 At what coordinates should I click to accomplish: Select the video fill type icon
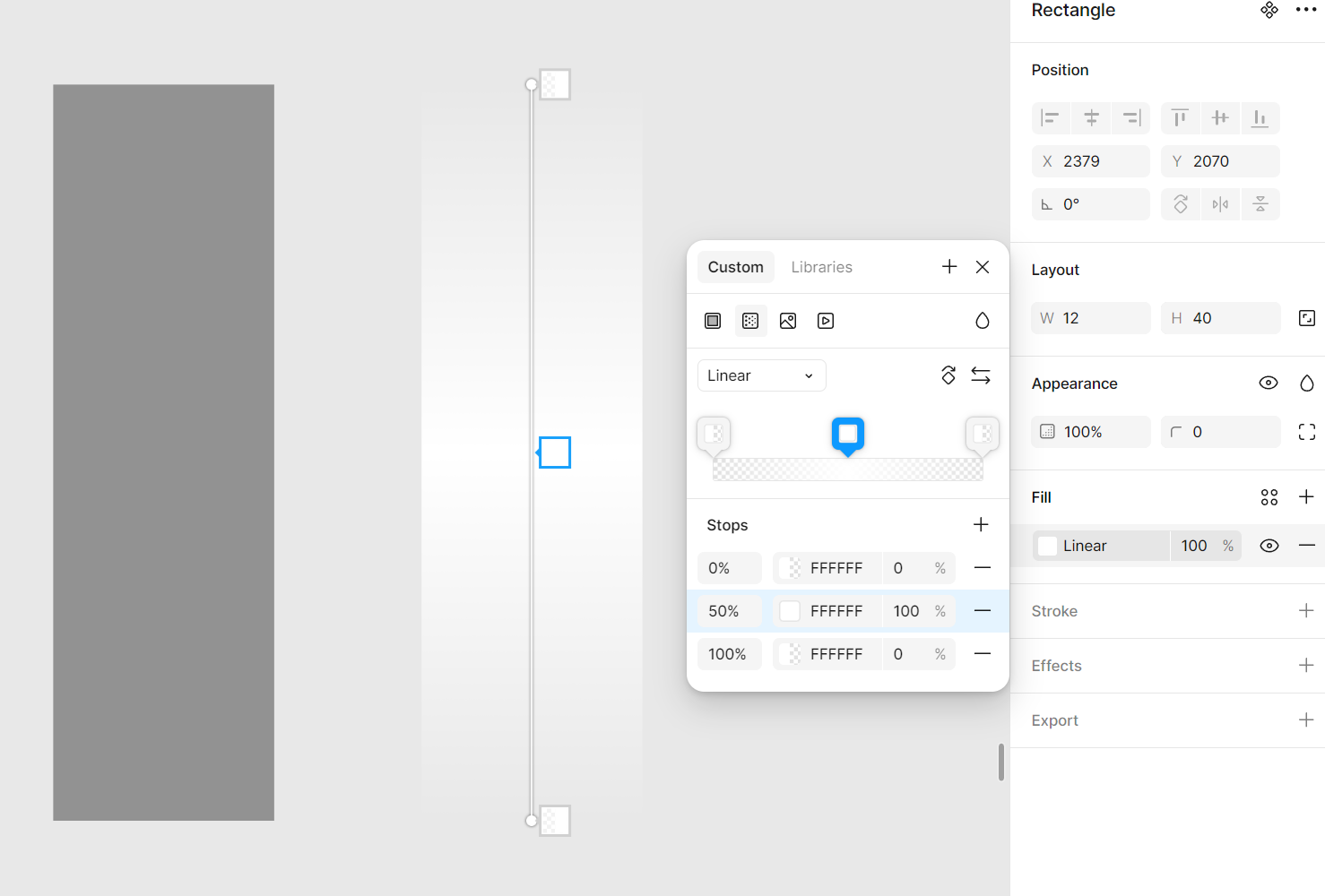pos(826,321)
